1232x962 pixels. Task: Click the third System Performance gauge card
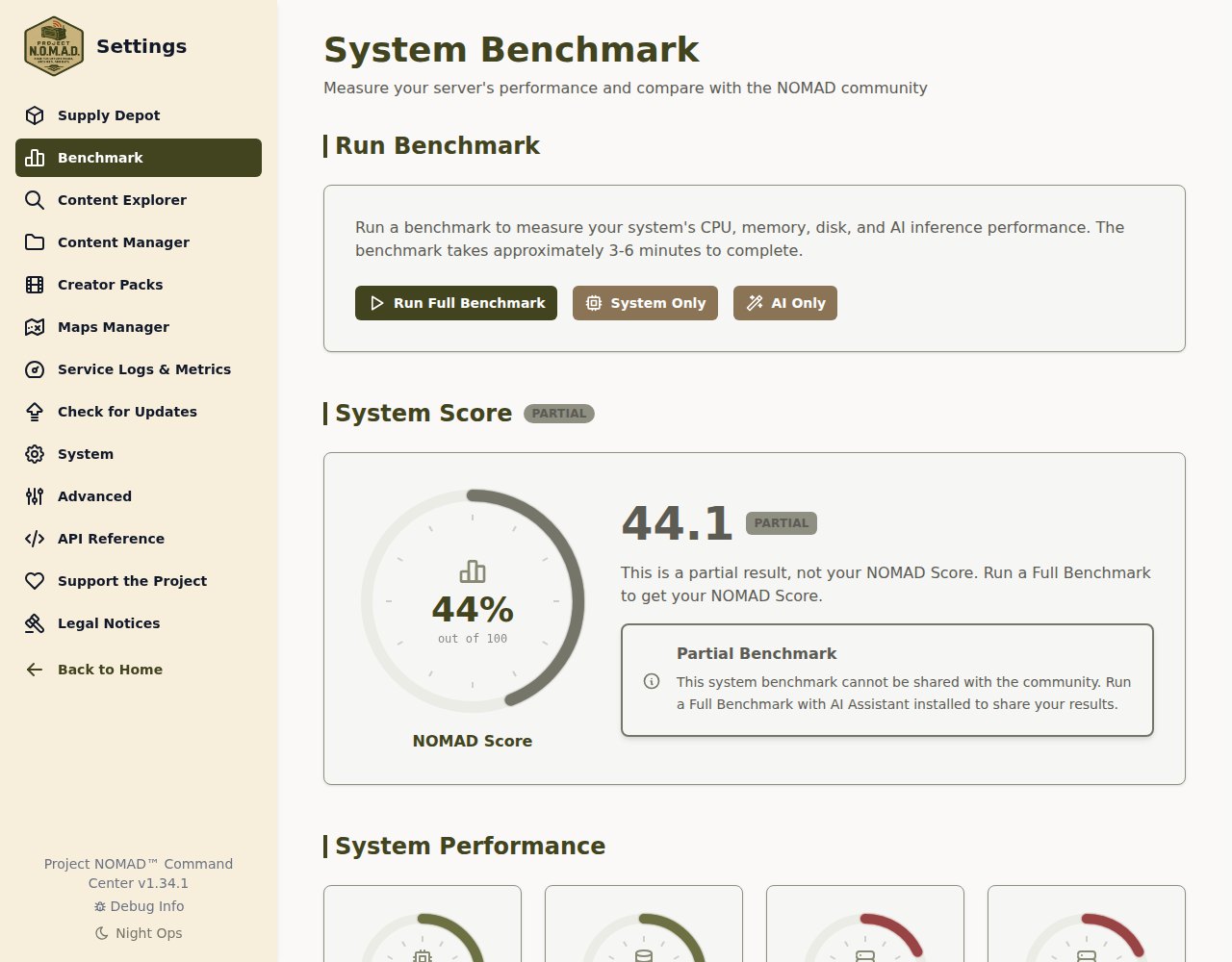tap(865, 924)
